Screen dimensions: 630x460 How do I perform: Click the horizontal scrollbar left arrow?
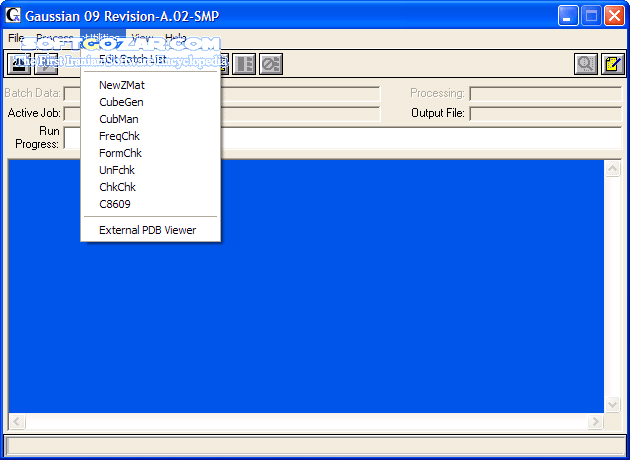(17, 421)
